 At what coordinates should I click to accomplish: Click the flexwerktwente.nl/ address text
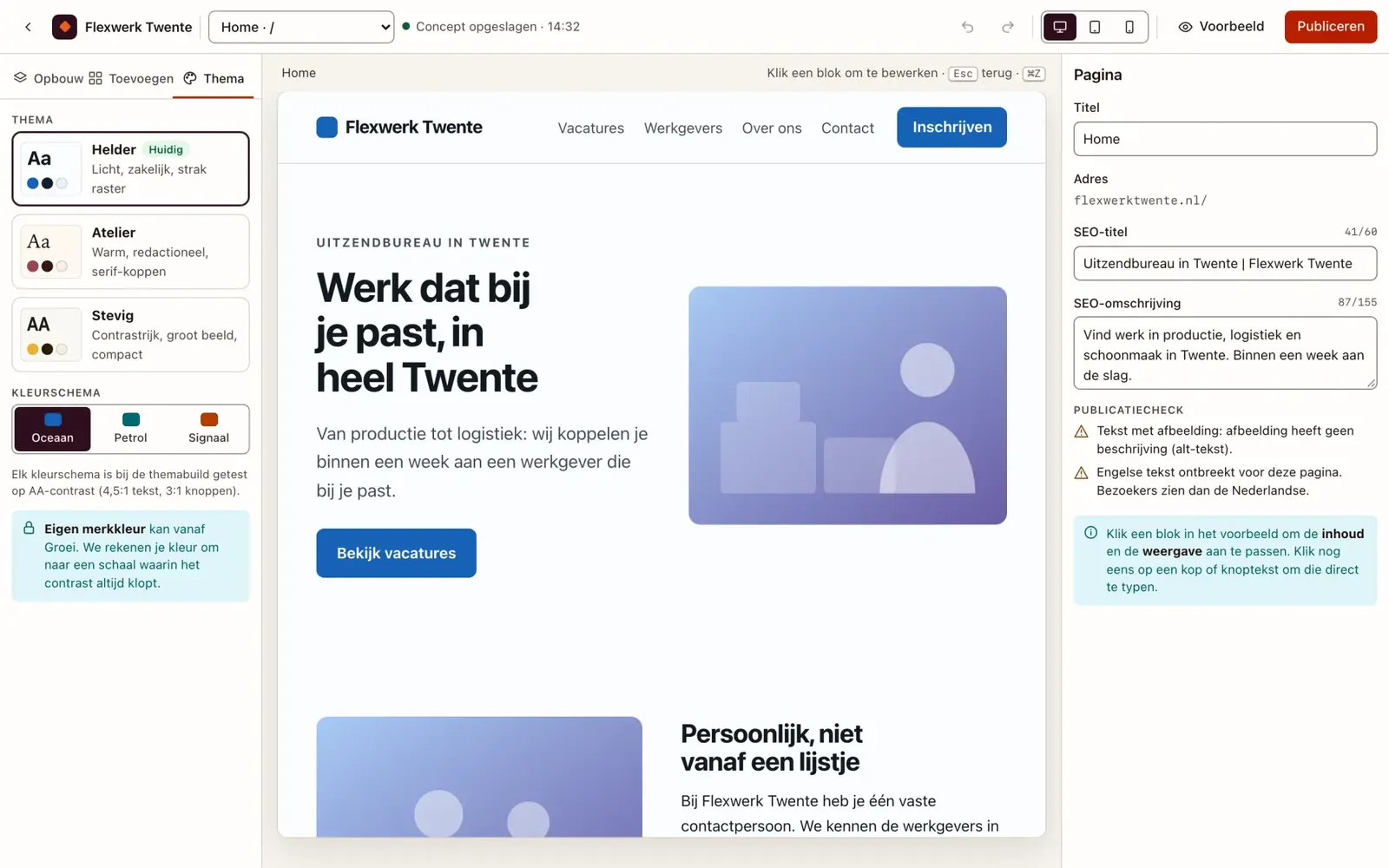tap(1140, 201)
